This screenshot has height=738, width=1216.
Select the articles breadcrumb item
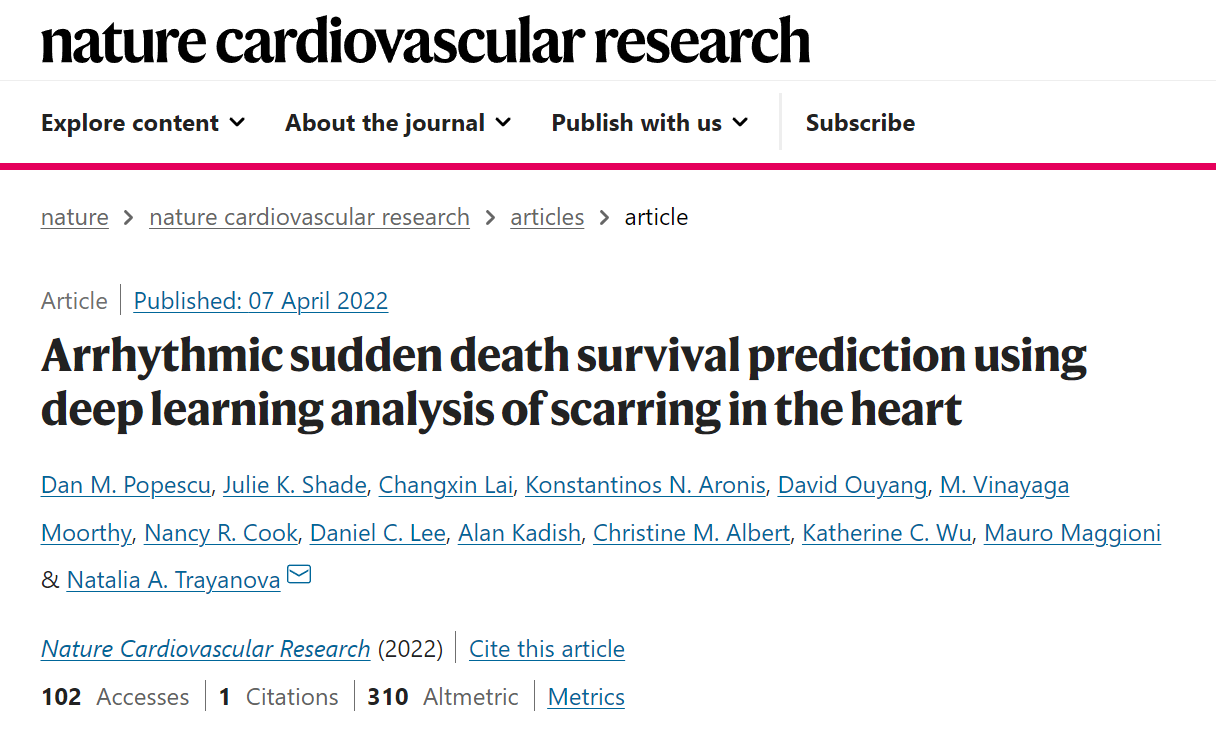[x=547, y=217]
